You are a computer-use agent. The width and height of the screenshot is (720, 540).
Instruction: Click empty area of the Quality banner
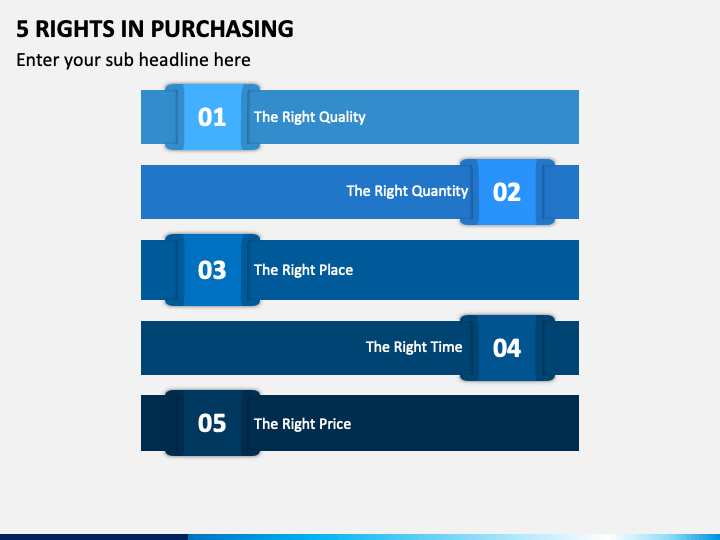coord(473,117)
